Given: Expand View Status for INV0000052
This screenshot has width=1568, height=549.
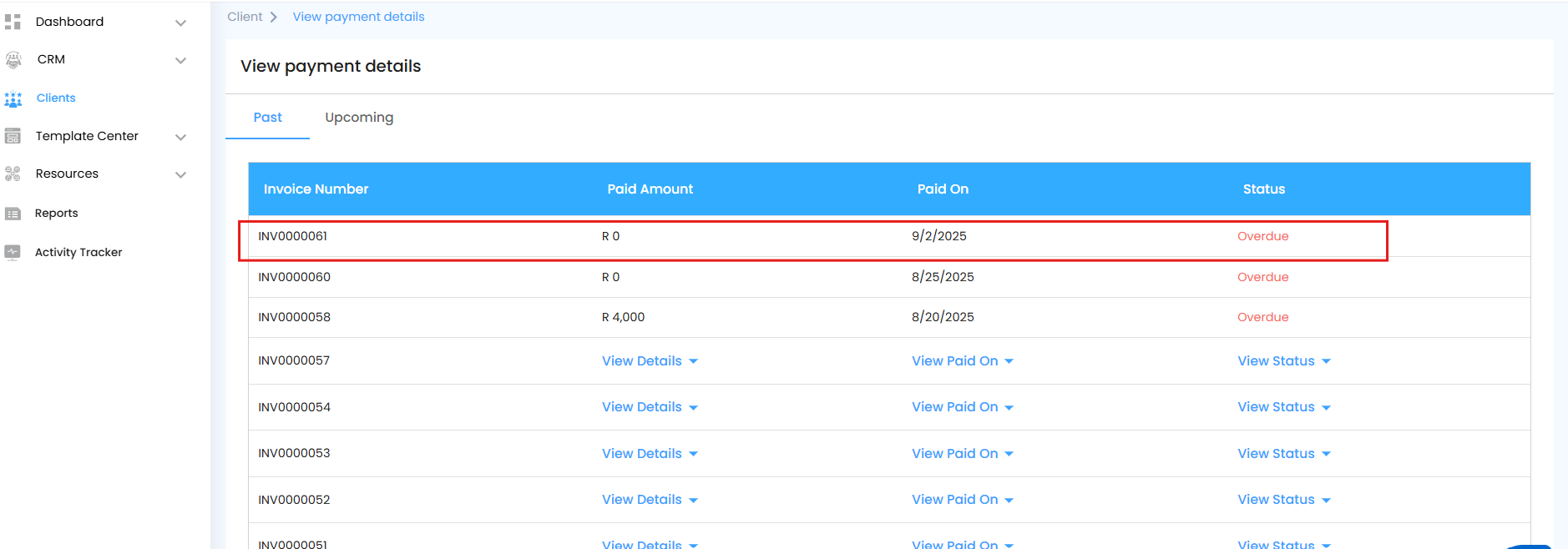Looking at the screenshot, I should point(1283,500).
